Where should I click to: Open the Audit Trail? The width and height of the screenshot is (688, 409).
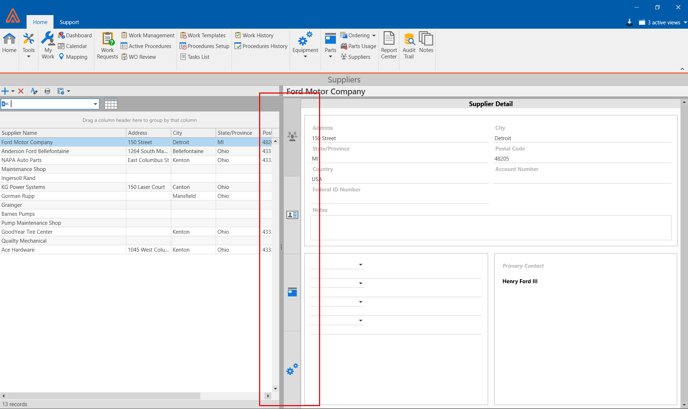409,45
